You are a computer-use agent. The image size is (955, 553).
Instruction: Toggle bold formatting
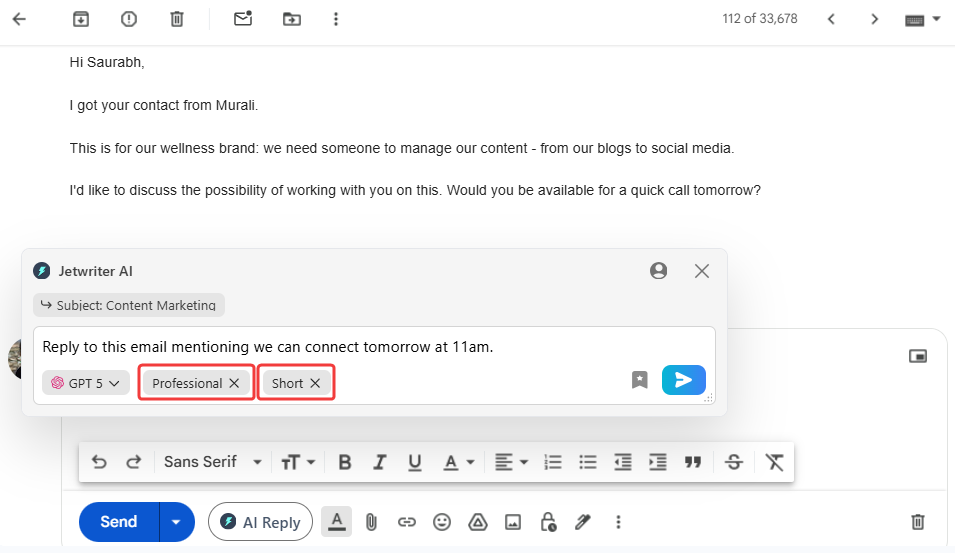344,462
